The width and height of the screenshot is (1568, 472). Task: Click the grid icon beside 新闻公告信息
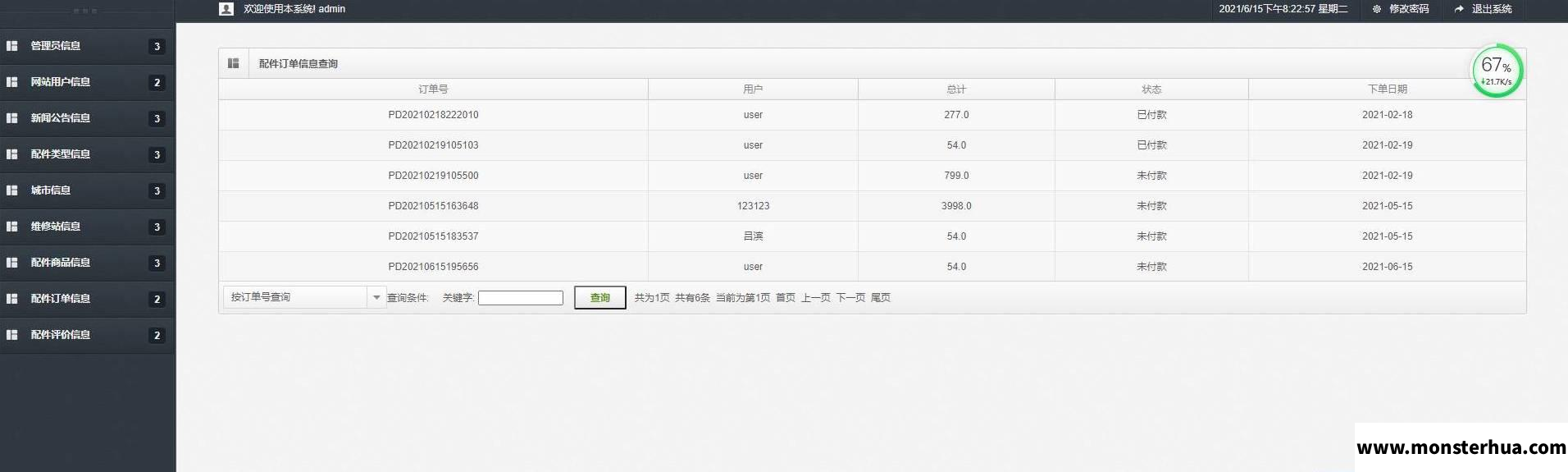pos(12,118)
